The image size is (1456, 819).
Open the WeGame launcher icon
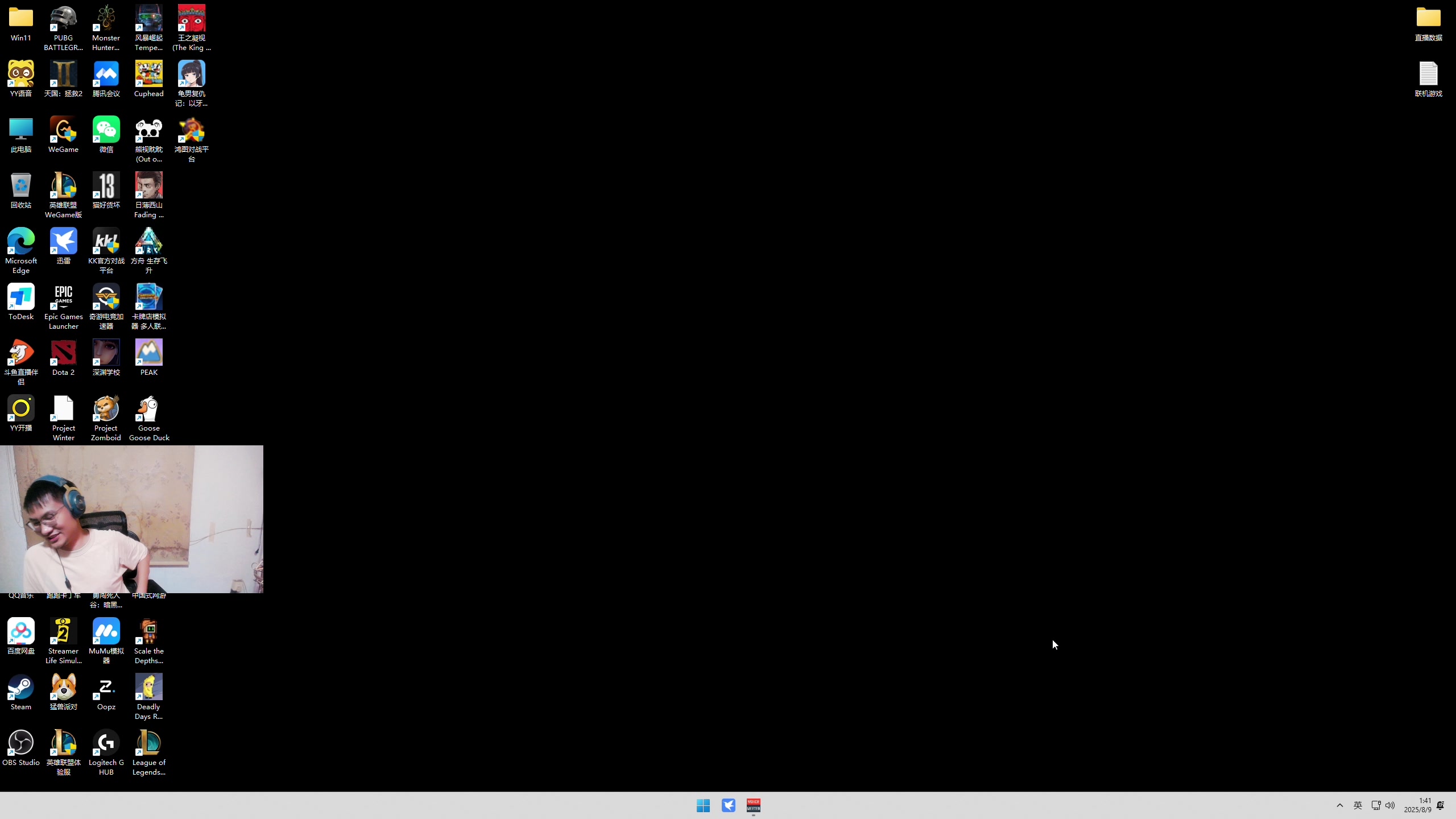click(63, 135)
